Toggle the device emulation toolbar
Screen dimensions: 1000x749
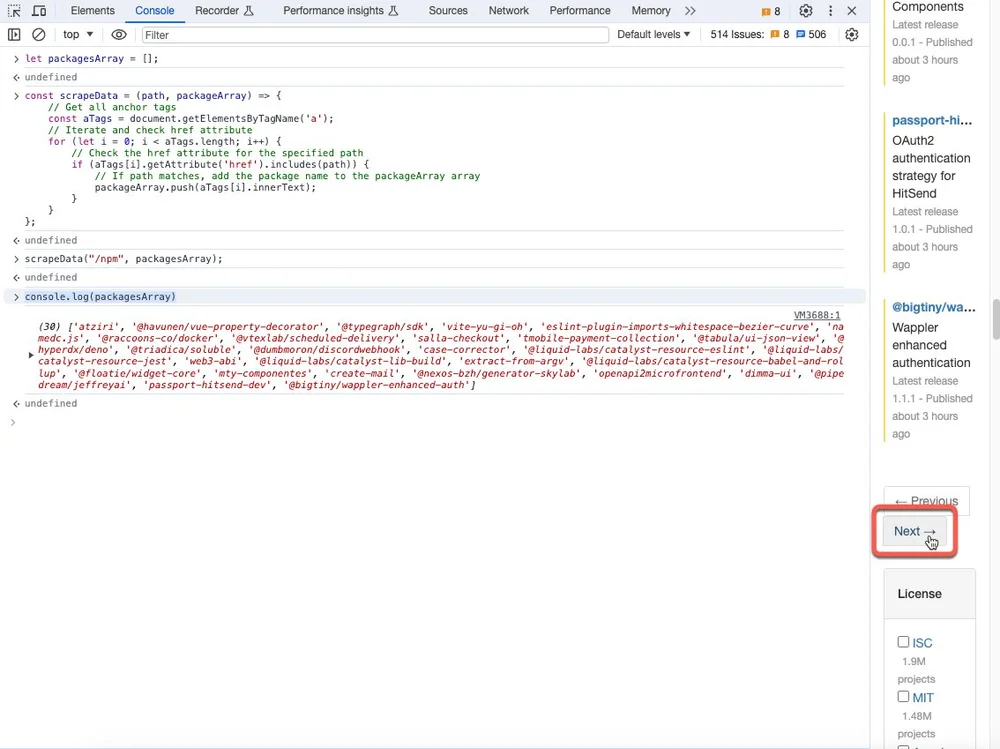38,11
